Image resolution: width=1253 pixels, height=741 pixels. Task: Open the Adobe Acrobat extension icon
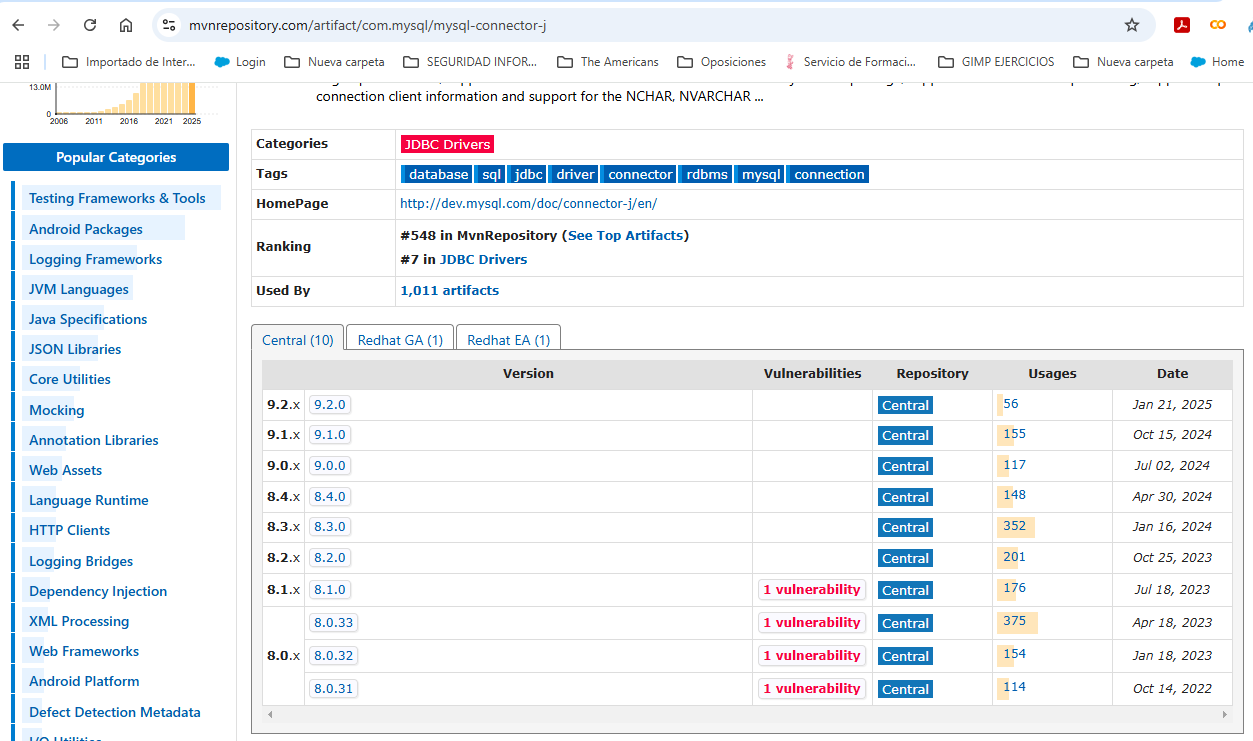pos(1182,25)
